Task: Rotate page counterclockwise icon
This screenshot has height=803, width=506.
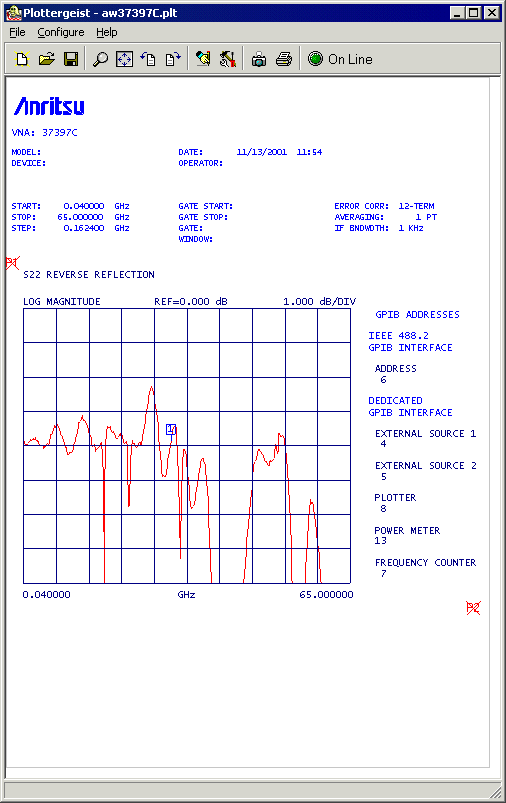Action: 149,59
